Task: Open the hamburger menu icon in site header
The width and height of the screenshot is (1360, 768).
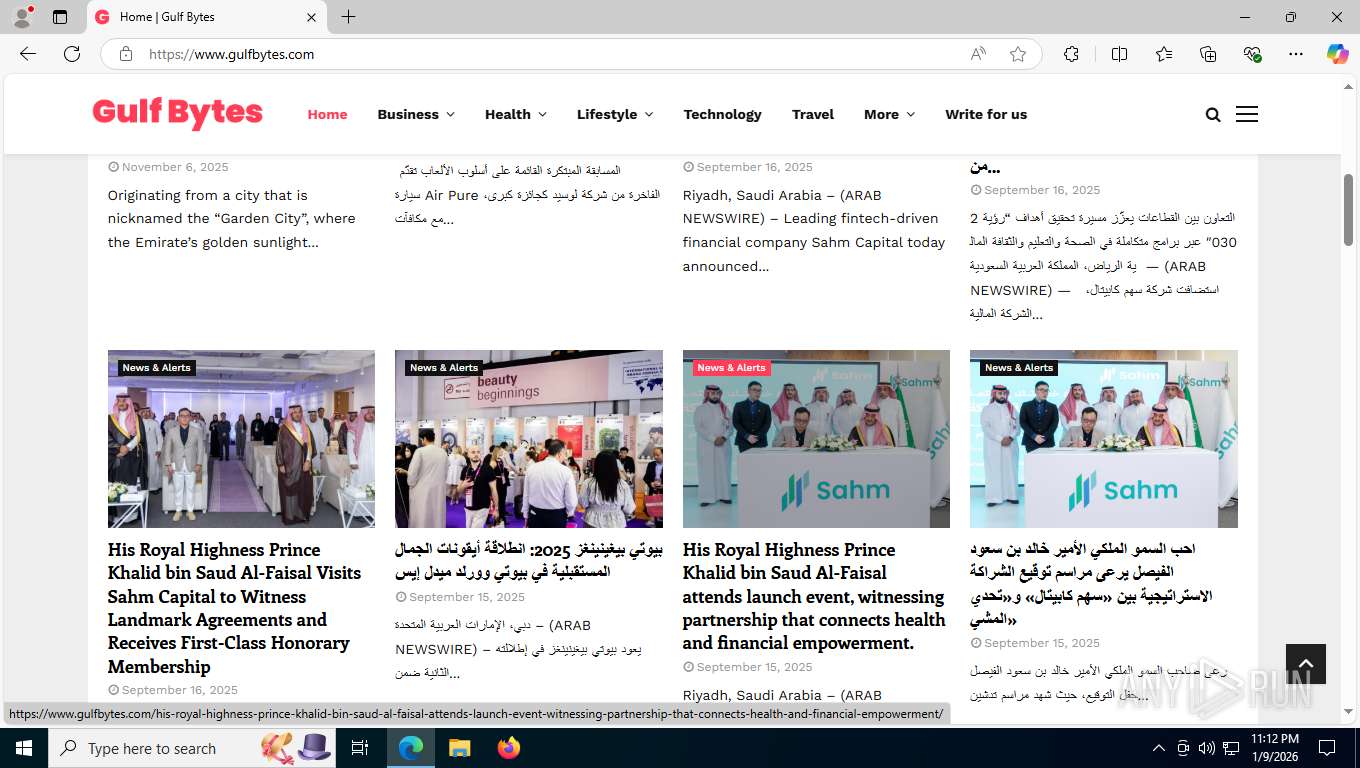Action: [x=1247, y=115]
